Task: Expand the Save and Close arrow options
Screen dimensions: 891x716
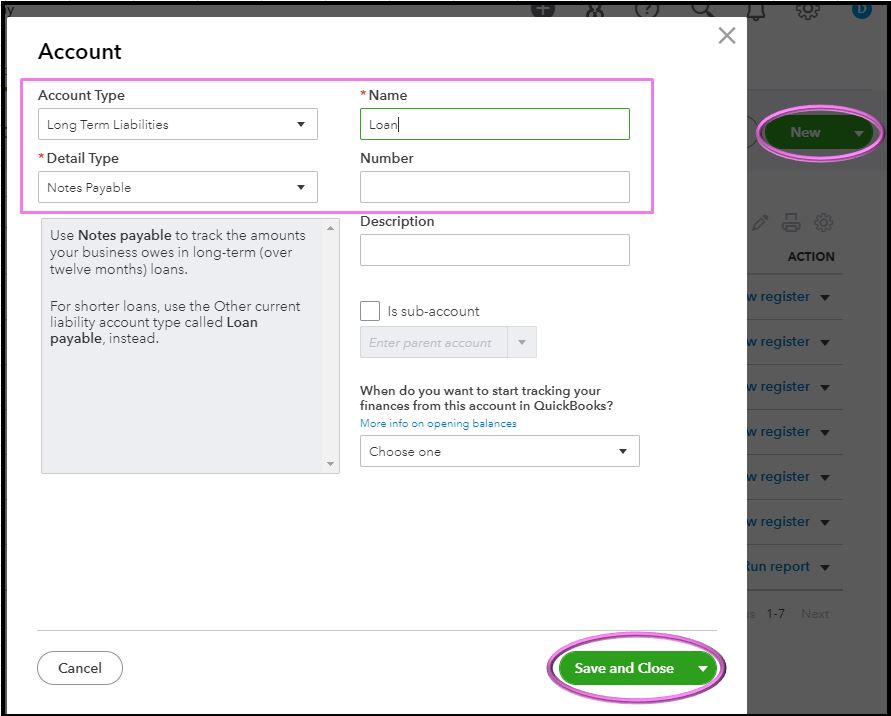Action: pos(703,669)
